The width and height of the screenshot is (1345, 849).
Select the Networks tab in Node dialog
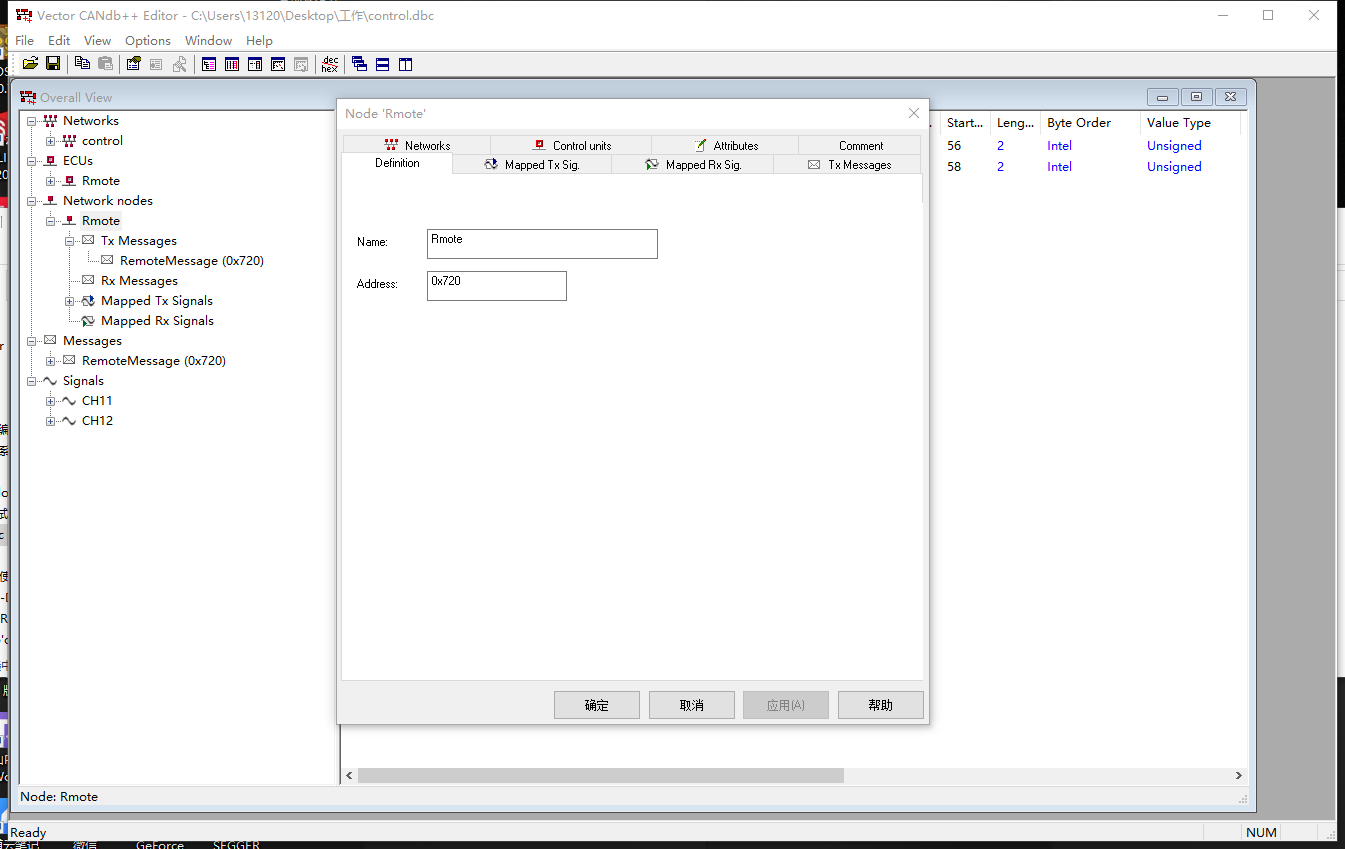(416, 144)
